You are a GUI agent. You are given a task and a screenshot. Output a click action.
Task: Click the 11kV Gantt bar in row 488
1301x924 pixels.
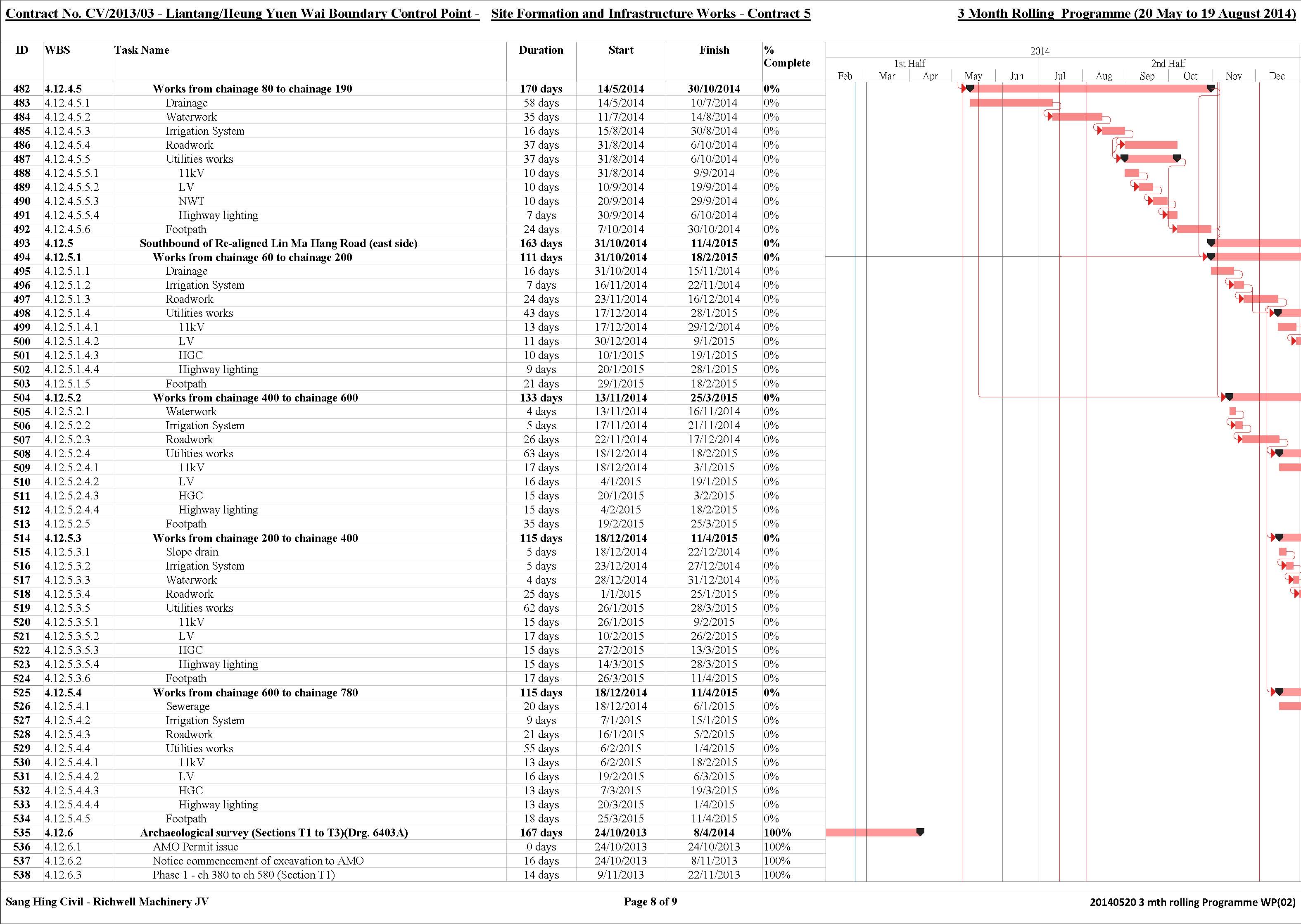pyautogui.click(x=1132, y=173)
